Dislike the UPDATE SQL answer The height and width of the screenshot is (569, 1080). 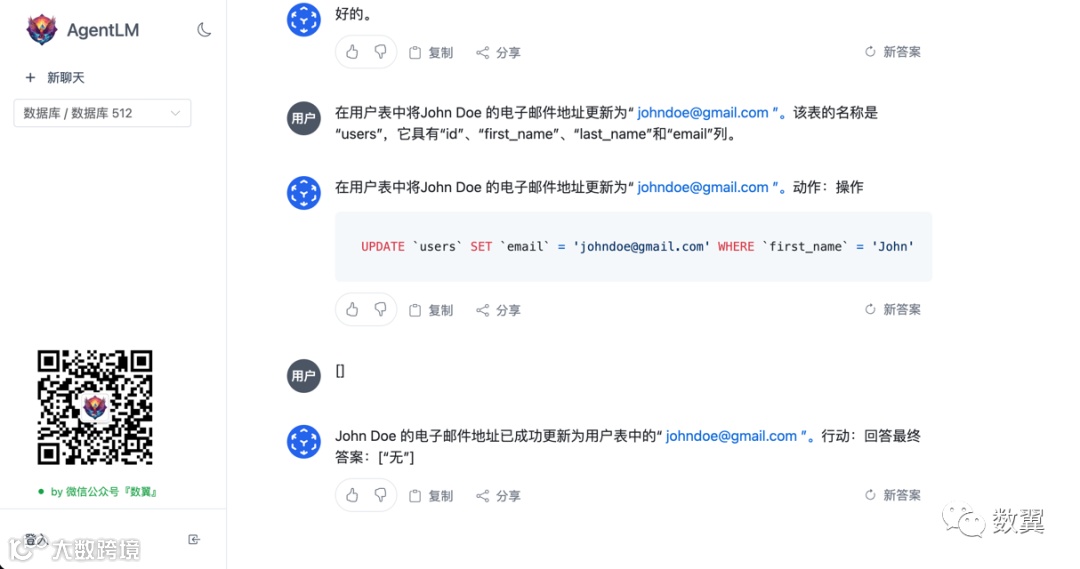(380, 309)
